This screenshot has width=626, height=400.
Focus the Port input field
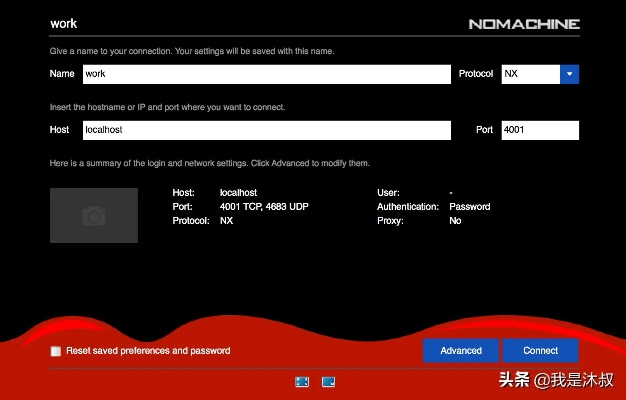point(540,130)
